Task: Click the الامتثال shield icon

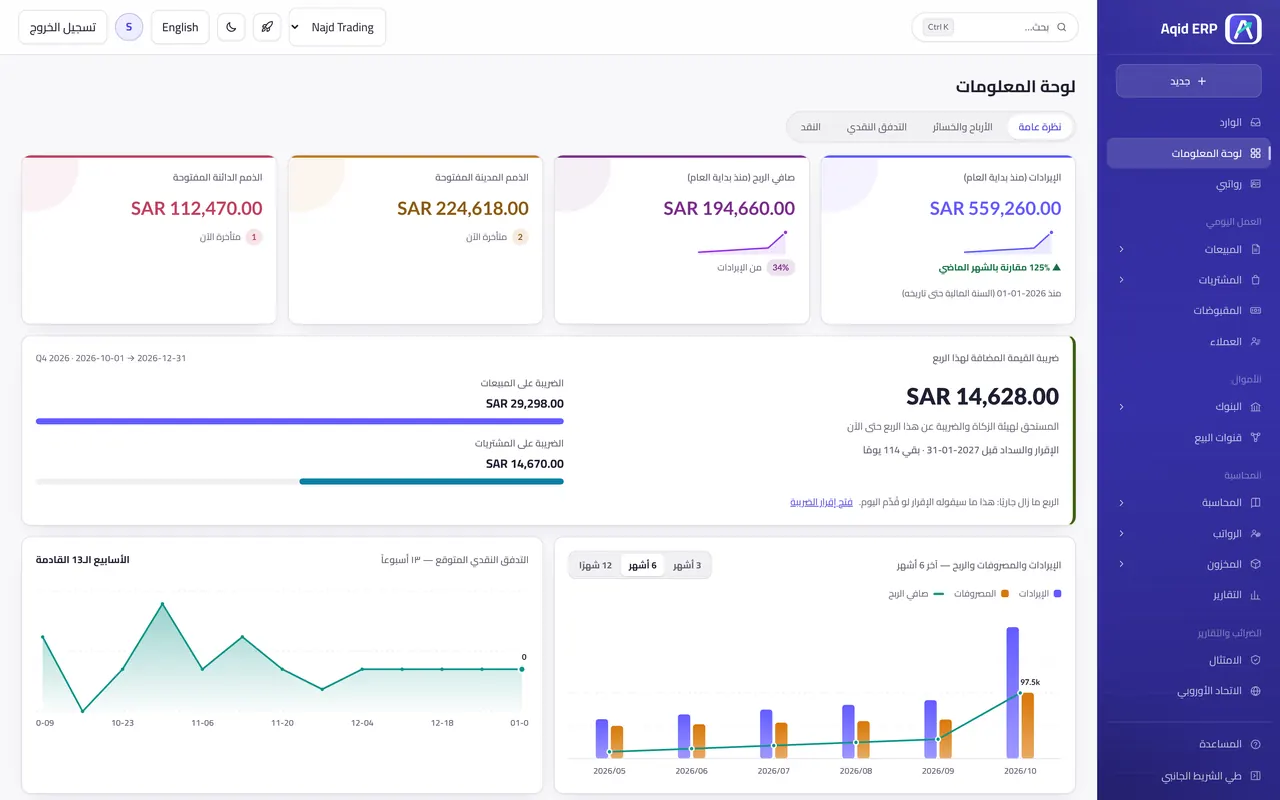Action: [x=1256, y=660]
